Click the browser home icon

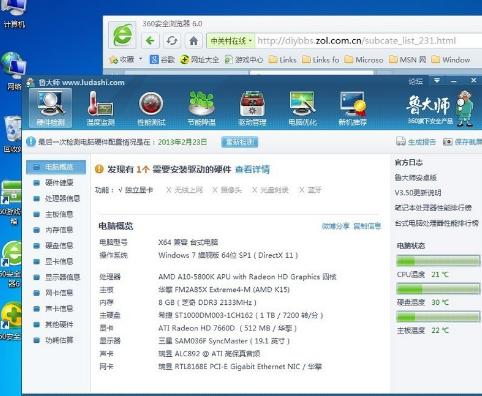point(193,41)
